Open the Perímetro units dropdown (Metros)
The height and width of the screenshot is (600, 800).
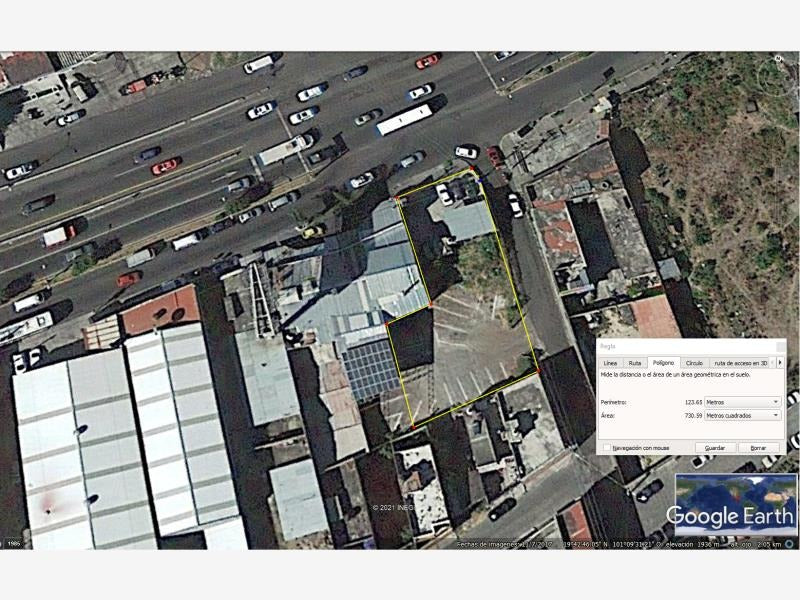tap(742, 402)
